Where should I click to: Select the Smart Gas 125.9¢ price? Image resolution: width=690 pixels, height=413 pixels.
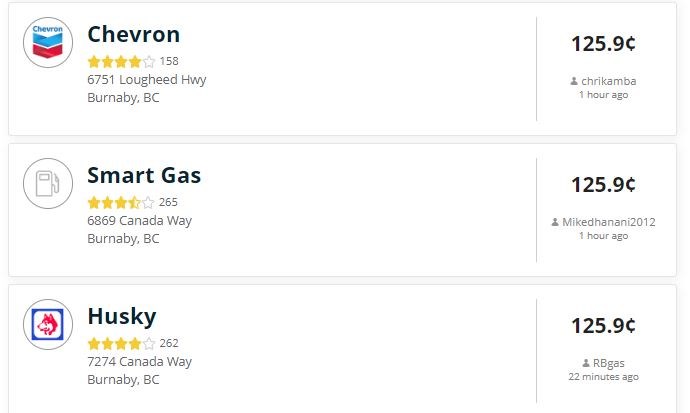click(x=603, y=185)
